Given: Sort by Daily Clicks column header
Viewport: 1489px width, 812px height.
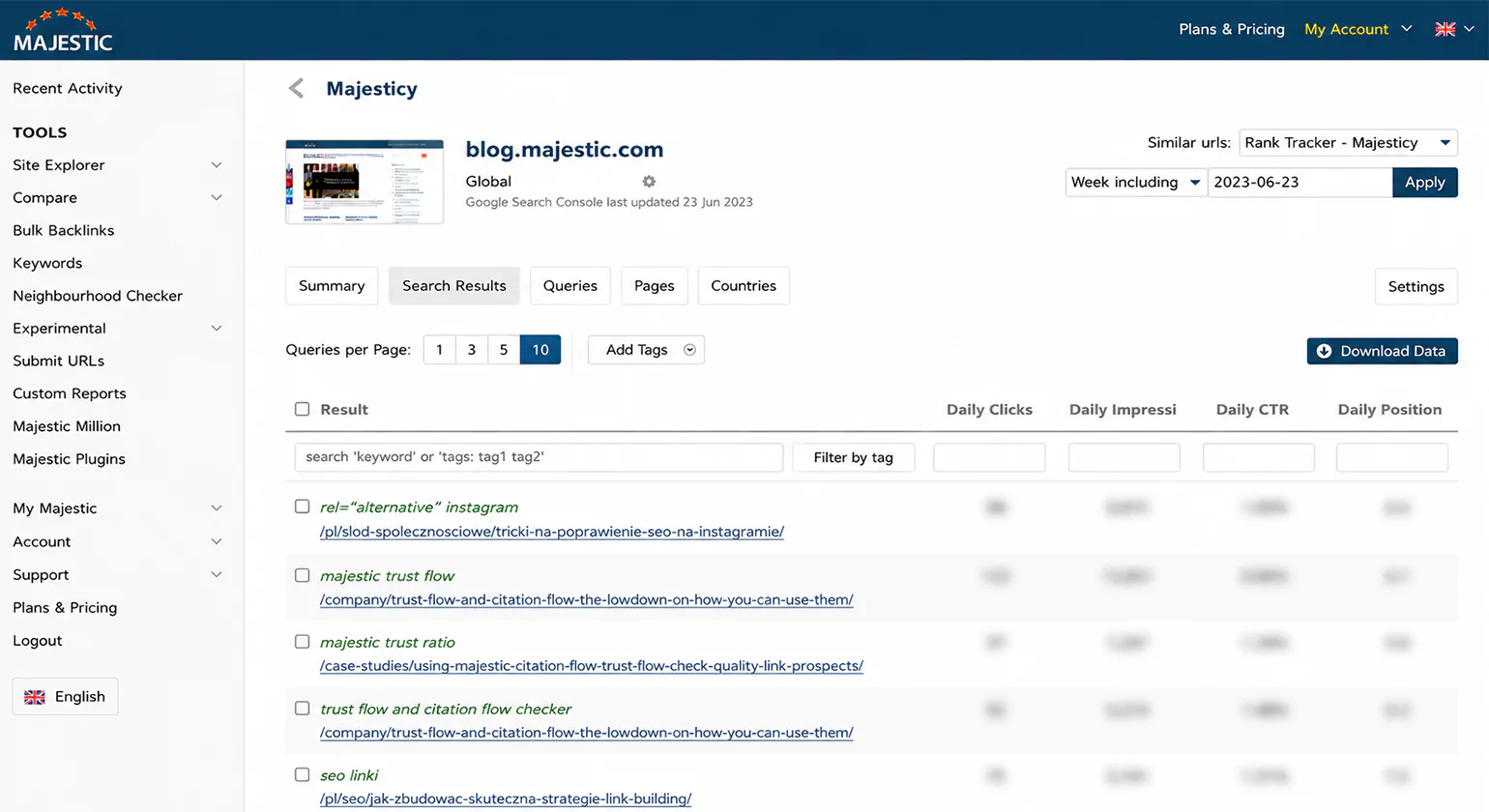Looking at the screenshot, I should pos(989,410).
